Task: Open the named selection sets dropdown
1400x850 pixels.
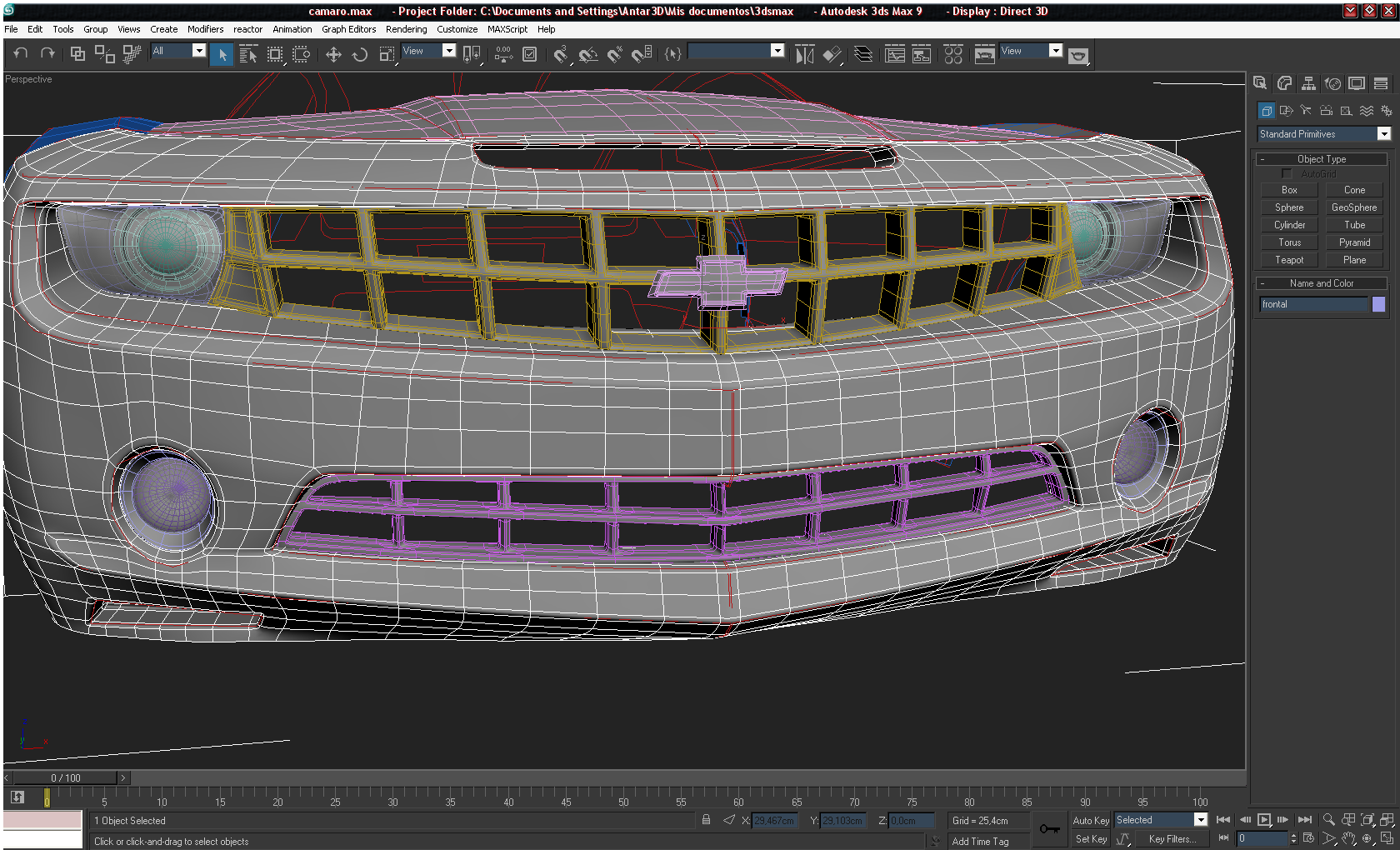Action: click(x=777, y=51)
